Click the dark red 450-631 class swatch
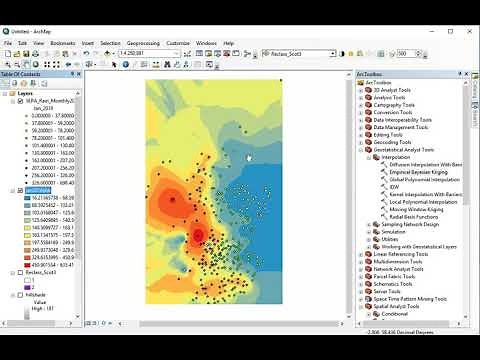 [27, 265]
